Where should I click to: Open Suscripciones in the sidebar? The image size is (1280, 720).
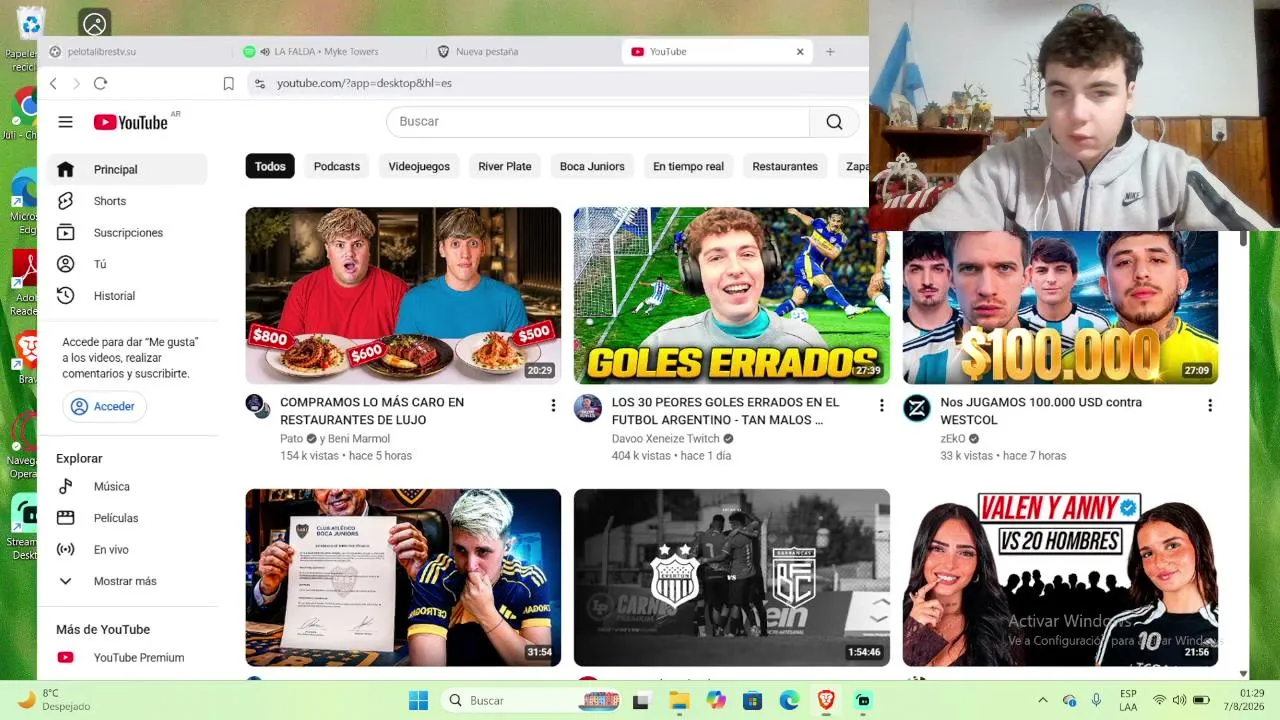pyautogui.click(x=127, y=233)
